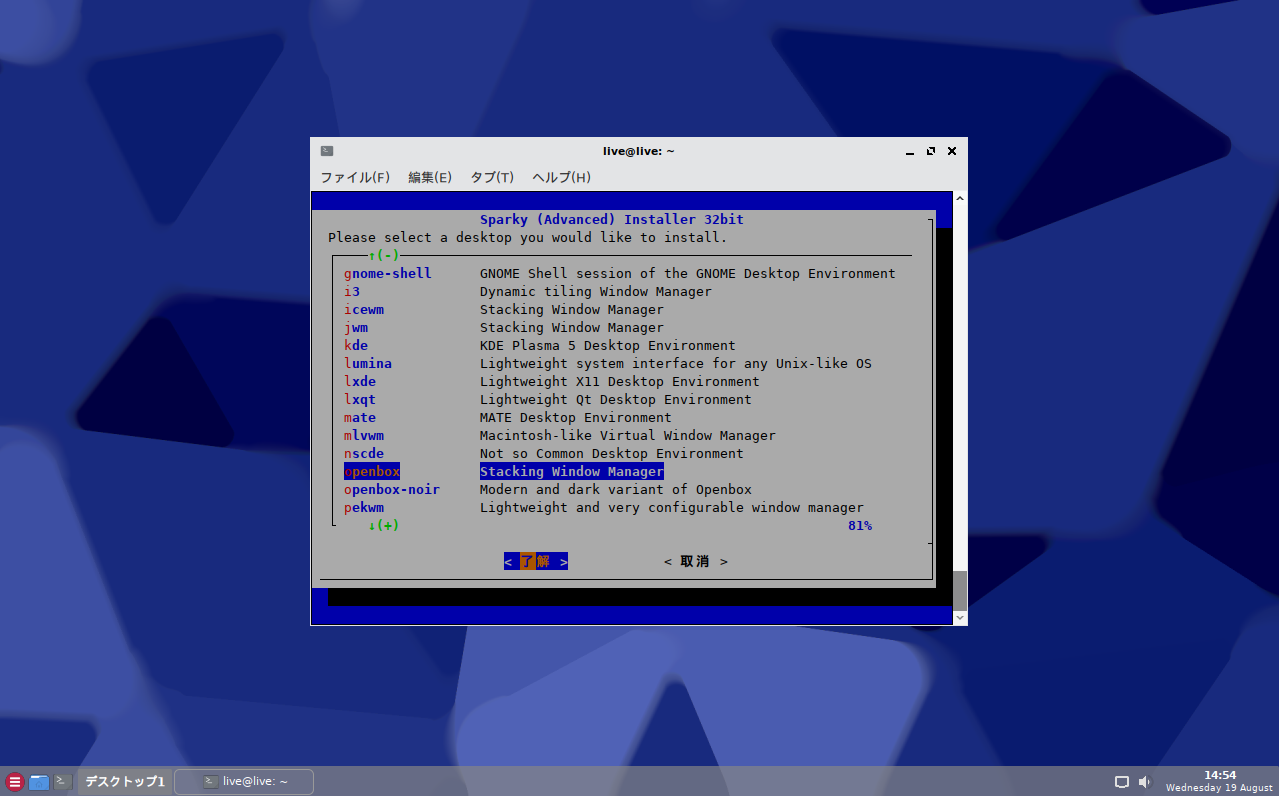Open the タブ(T) menu

pyautogui.click(x=492, y=177)
